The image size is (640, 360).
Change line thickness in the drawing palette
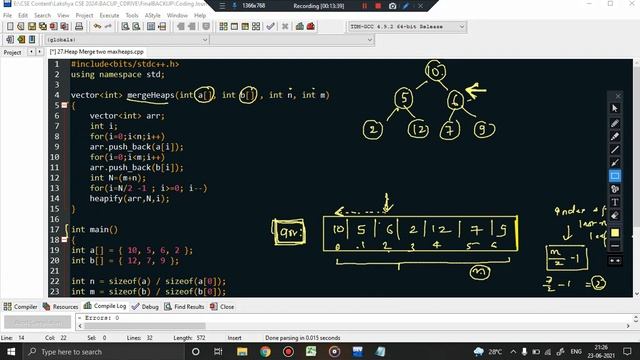[x=615, y=246]
